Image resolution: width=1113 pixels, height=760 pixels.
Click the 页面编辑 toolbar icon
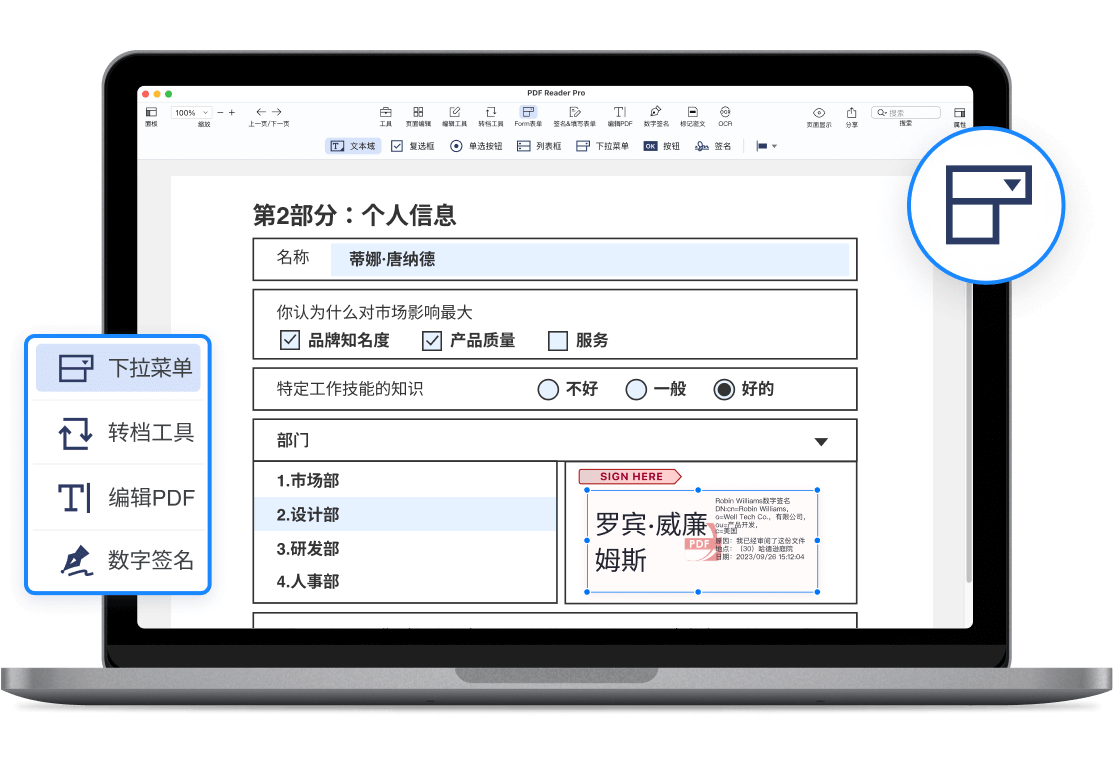(x=418, y=113)
